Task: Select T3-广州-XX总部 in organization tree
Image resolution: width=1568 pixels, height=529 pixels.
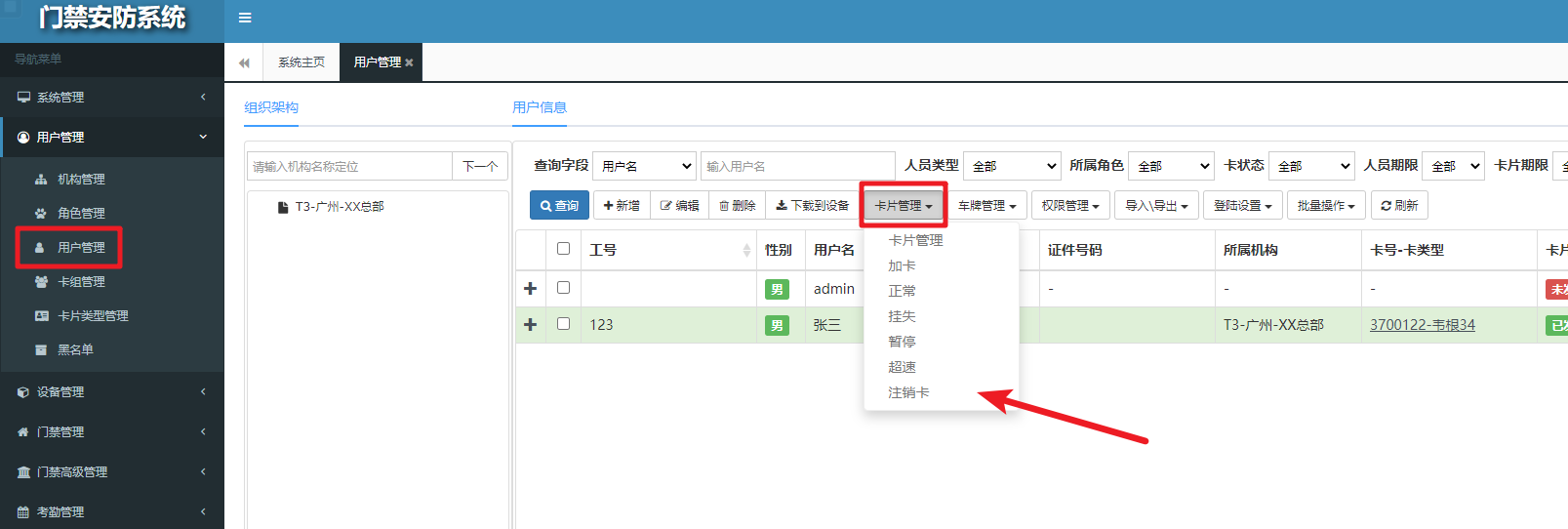Action: [x=340, y=207]
